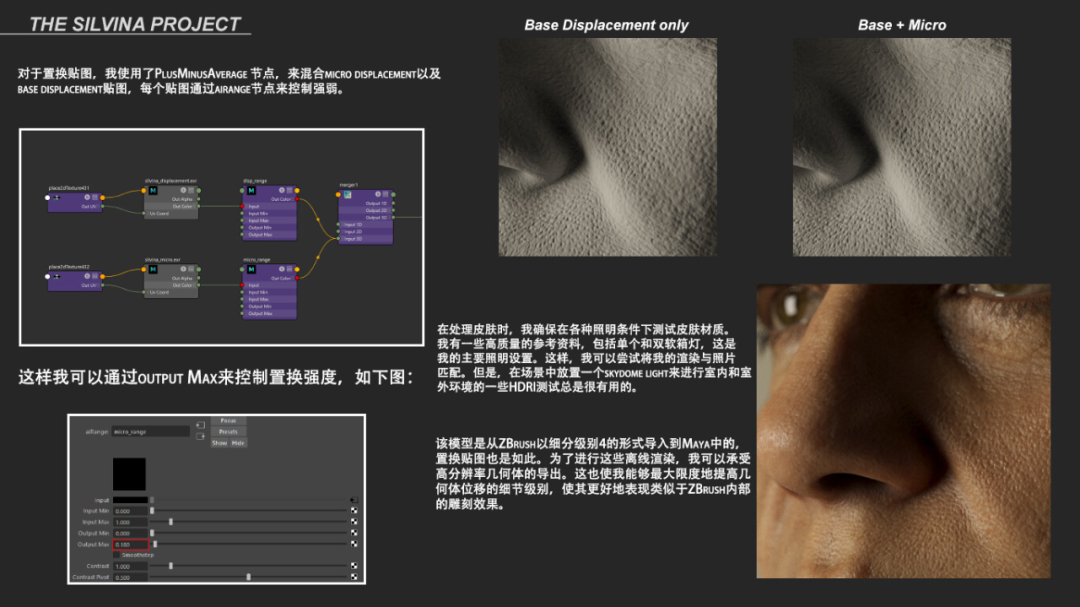This screenshot has height=607, width=1080.
Task: Click the Contrast Pivot slider handle
Action: point(249,577)
